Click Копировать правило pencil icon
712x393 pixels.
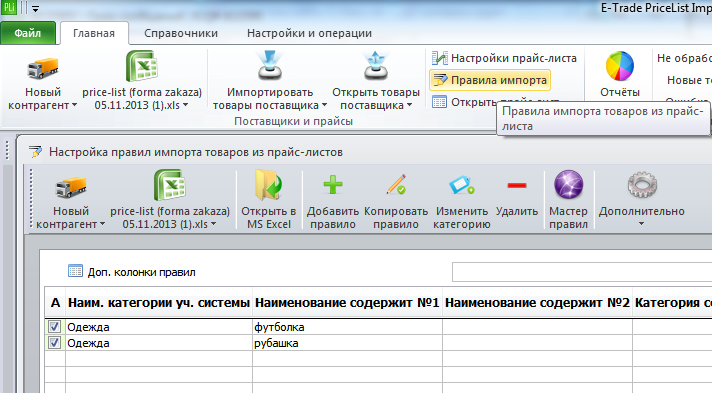pyautogui.click(x=396, y=184)
